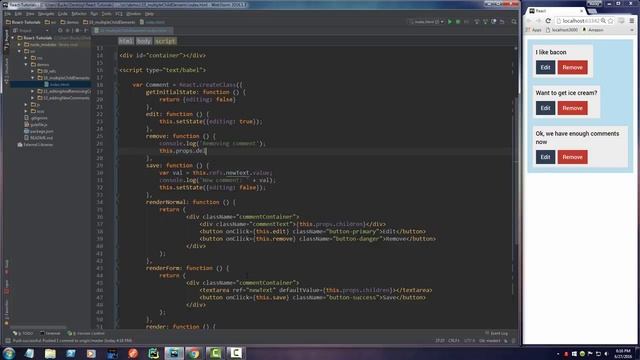Open the run configuration dropdown
This screenshot has height=360, width=640.
coord(426,22)
